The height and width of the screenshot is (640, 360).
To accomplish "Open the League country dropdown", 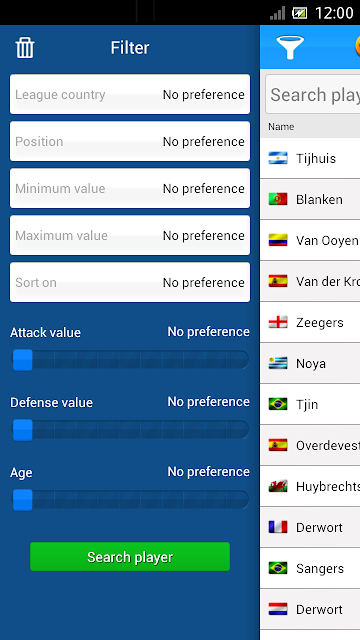I will (130, 94).
